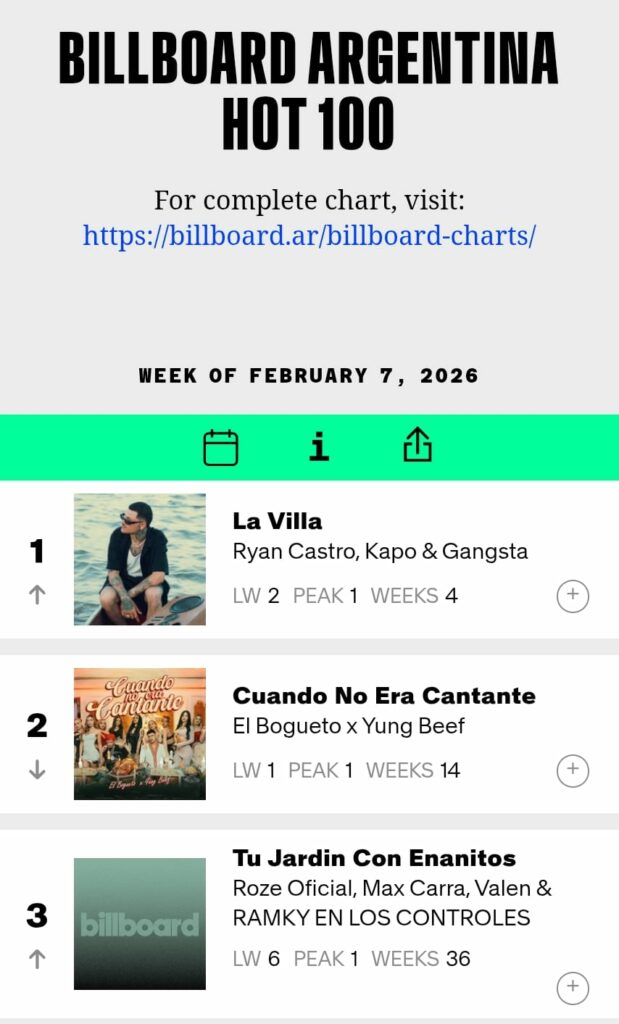The height and width of the screenshot is (1024, 619).
Task: Click artist Ryan Castro, Kapo & Gangsta
Action: click(x=380, y=551)
